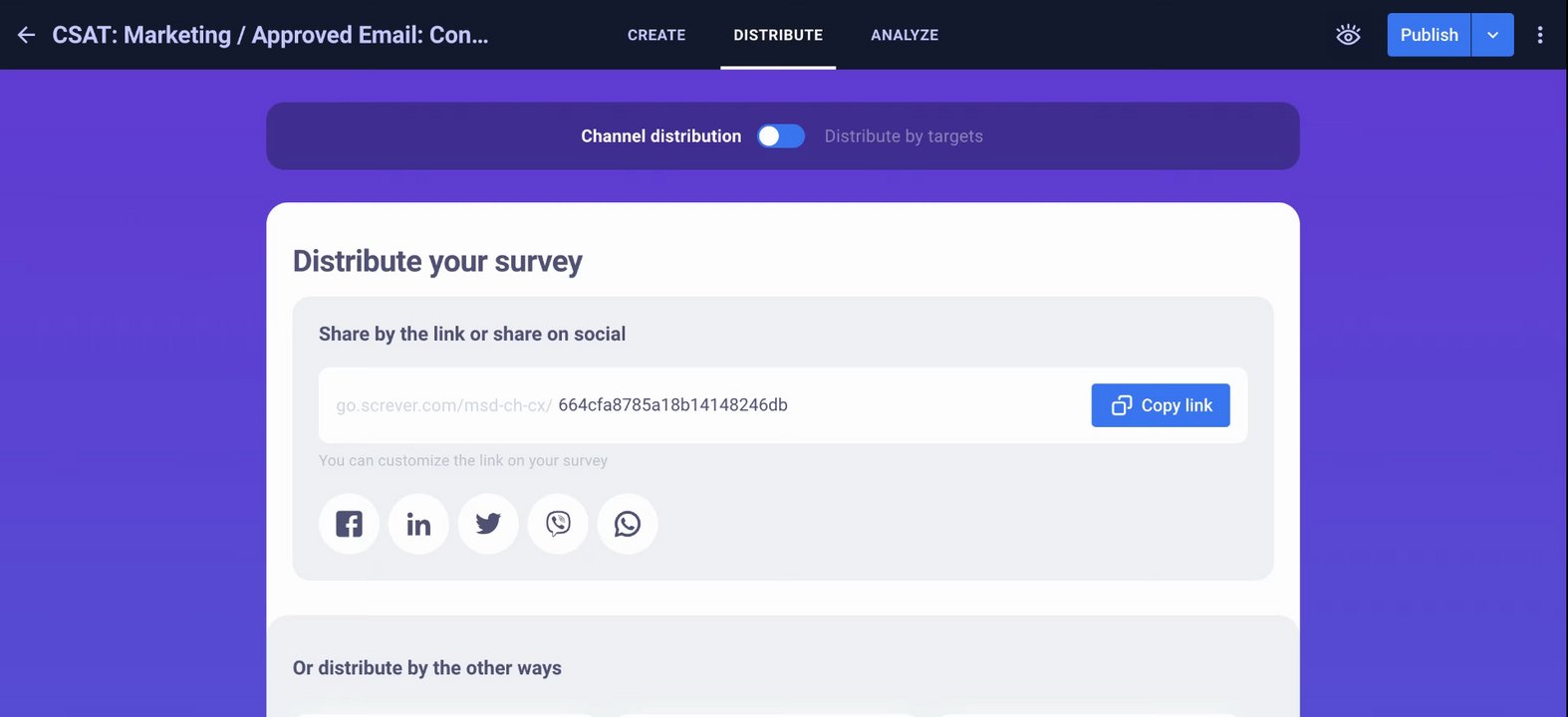The width and height of the screenshot is (1568, 717).
Task: Open the three-dot more options menu
Action: tap(1539, 35)
